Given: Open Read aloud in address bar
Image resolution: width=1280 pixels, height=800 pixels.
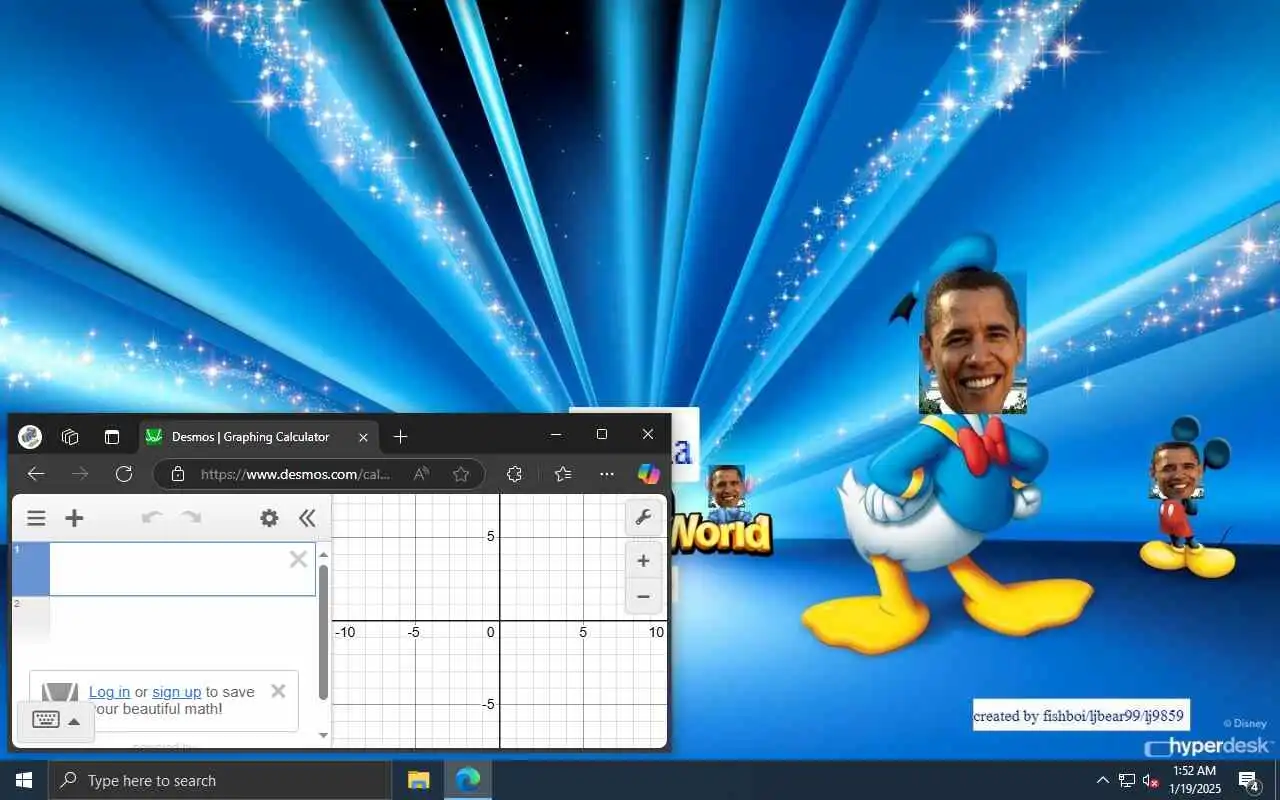Looking at the screenshot, I should click(422, 474).
